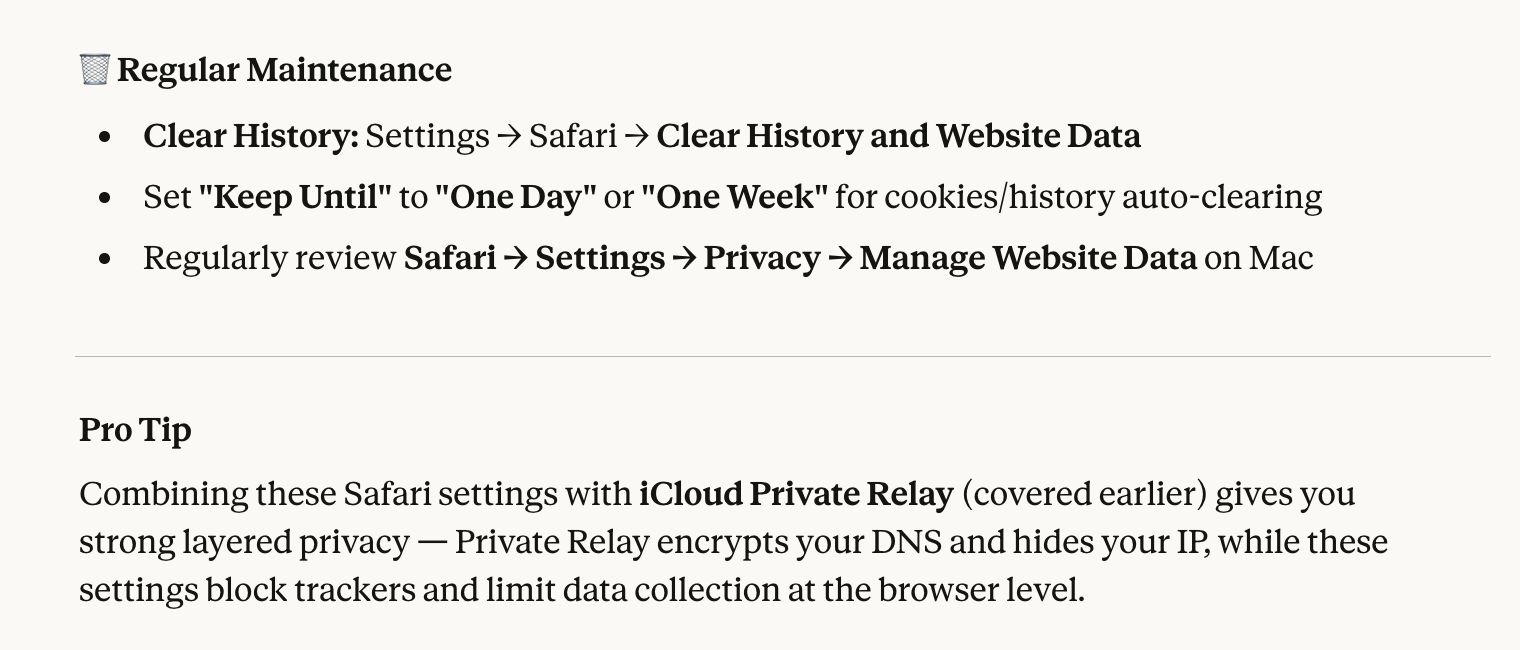1520x650 pixels.
Task: Click the bold "Keep Until" text
Action: (x=295, y=197)
